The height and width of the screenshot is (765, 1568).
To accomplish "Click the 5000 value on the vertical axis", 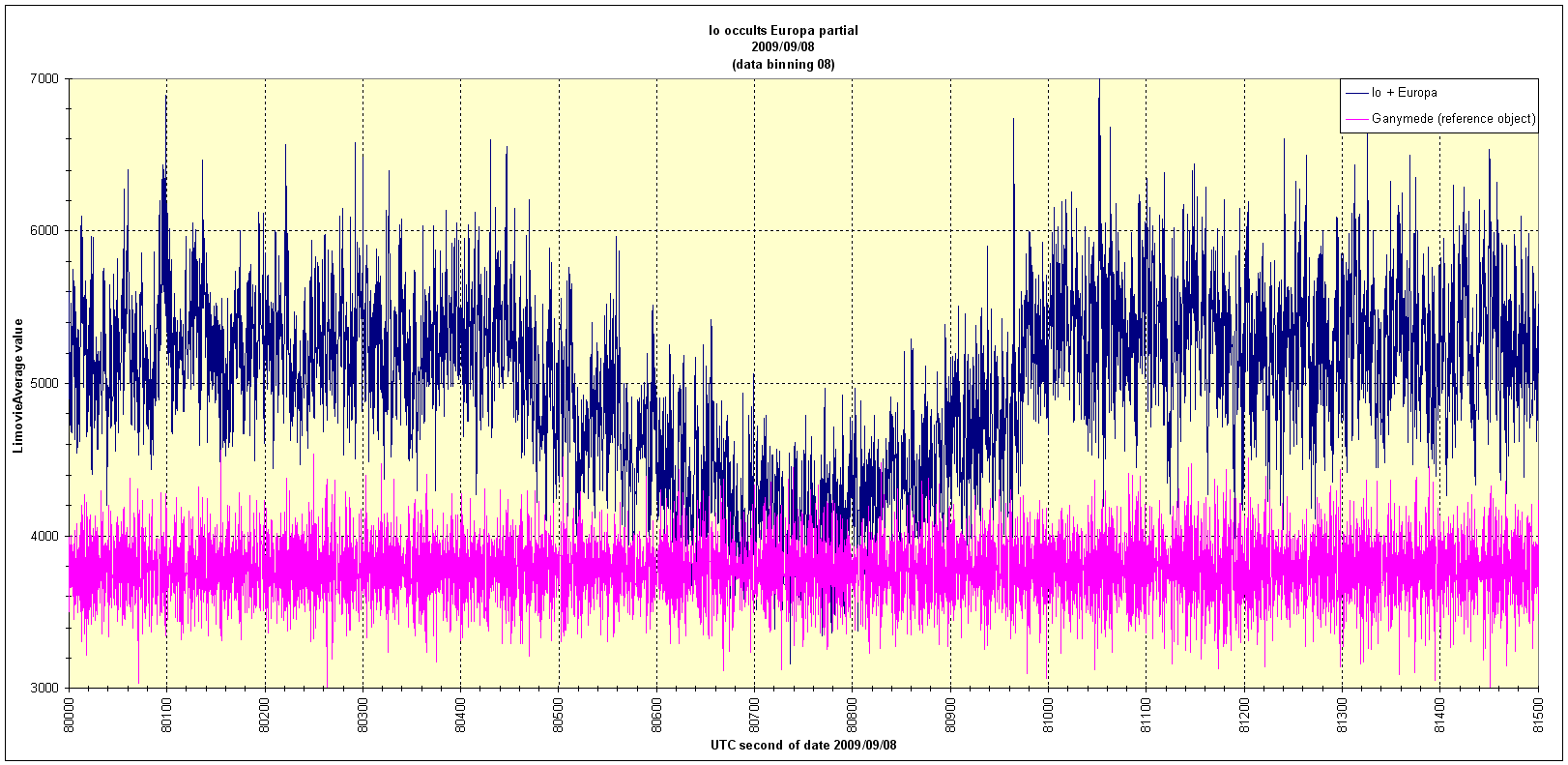I will (46, 383).
